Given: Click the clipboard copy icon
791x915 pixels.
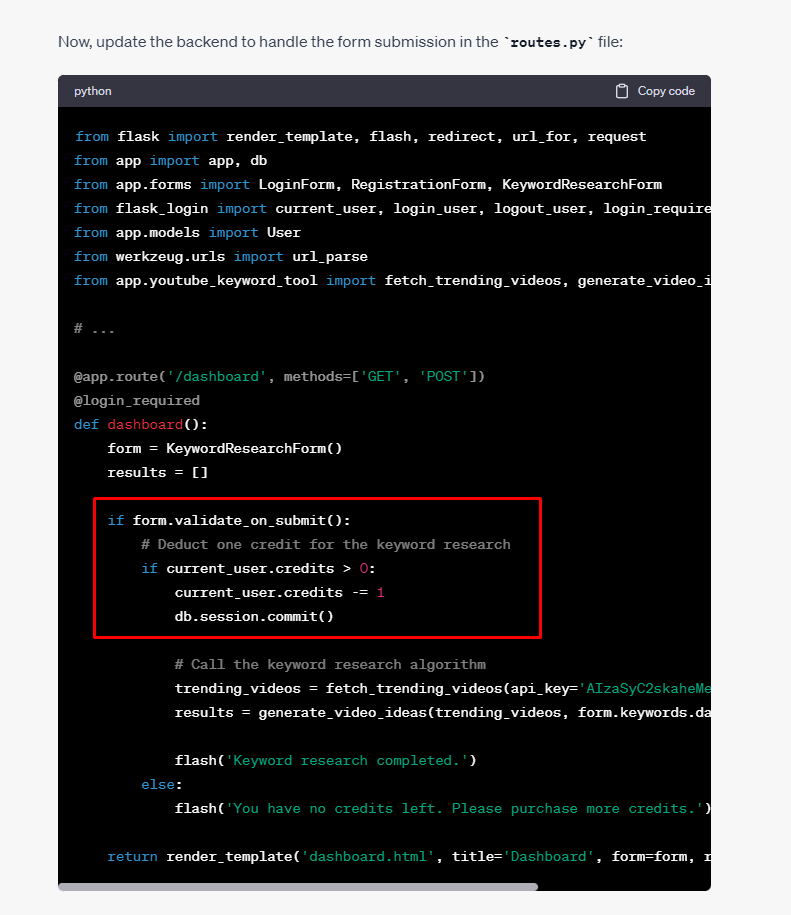Looking at the screenshot, I should click(x=622, y=91).
